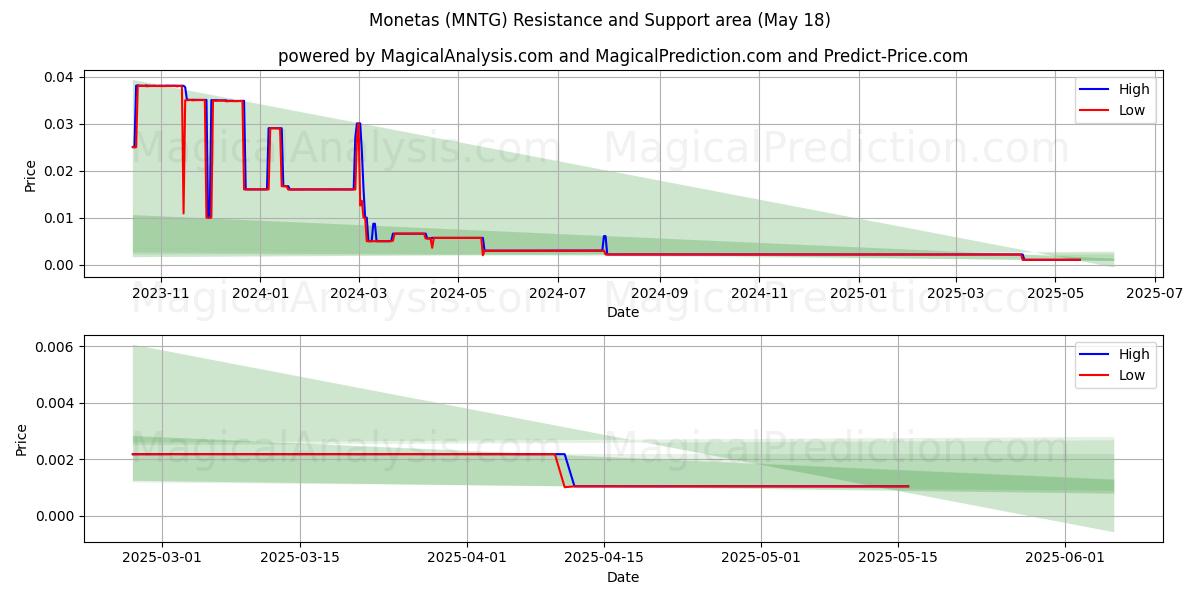Click the top chart y-axis value '0.01'
Screen dimensions: 1200x600
(60, 218)
